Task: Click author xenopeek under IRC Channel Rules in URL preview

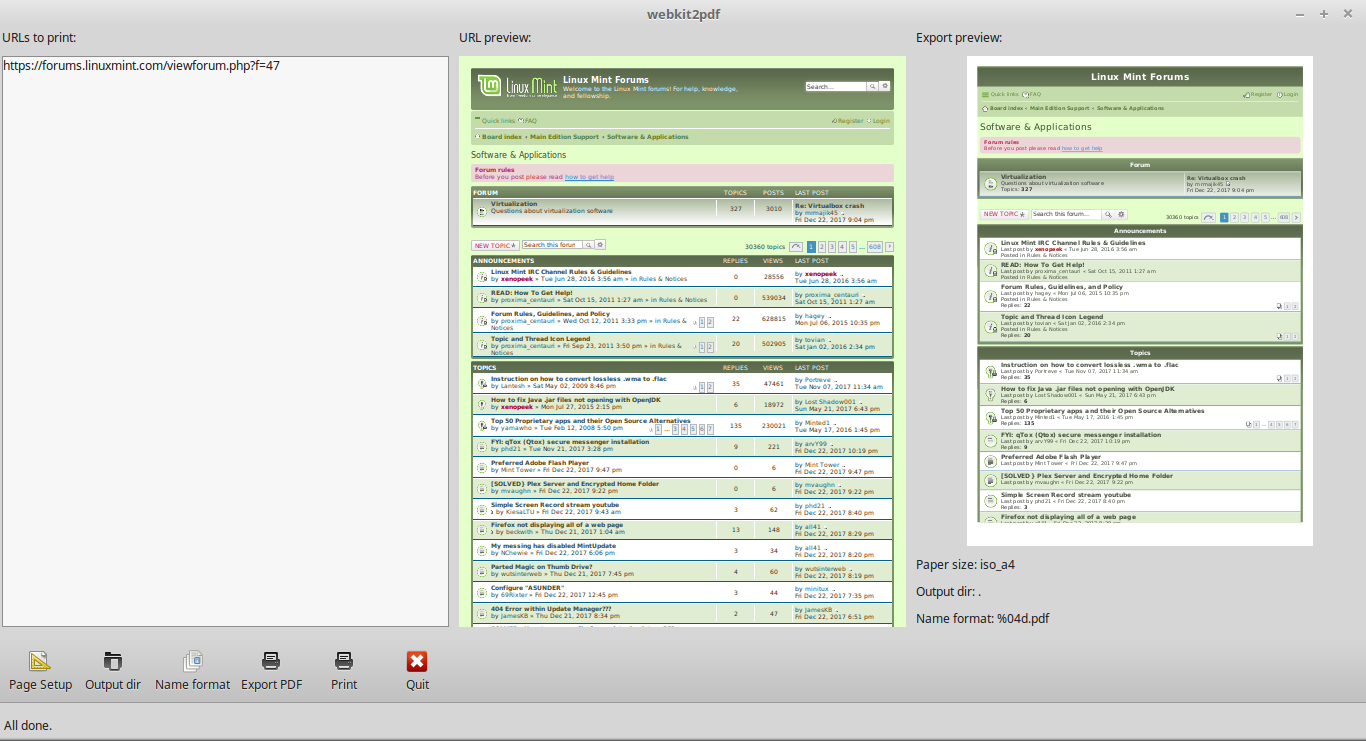Action: [x=517, y=280]
